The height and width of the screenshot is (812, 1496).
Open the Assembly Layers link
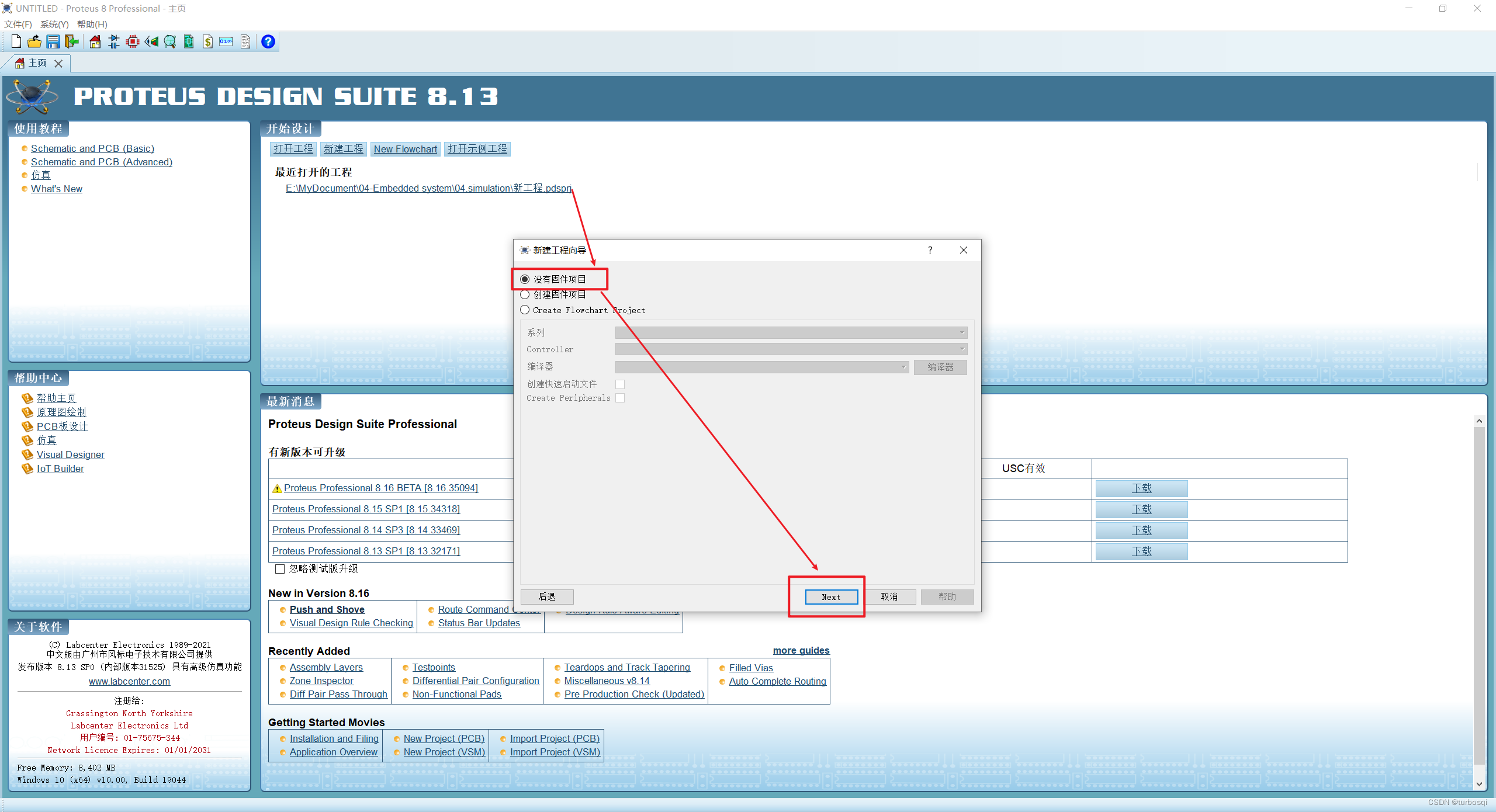[x=326, y=667]
